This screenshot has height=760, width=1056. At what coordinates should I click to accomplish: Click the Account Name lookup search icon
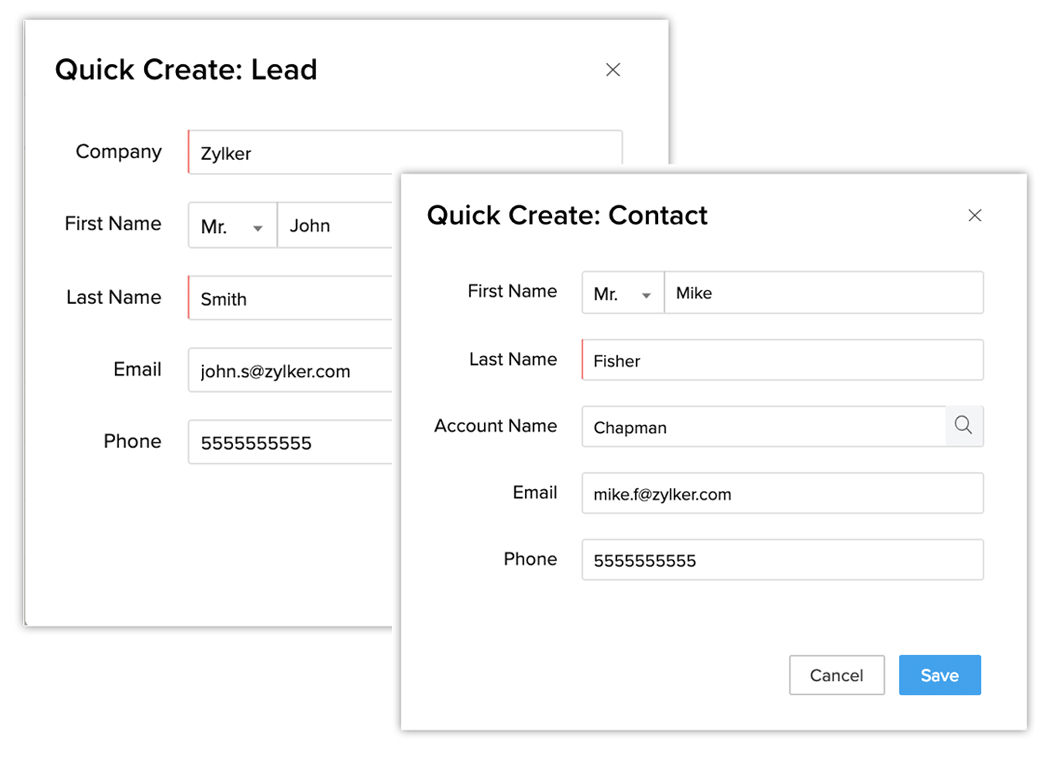click(964, 426)
